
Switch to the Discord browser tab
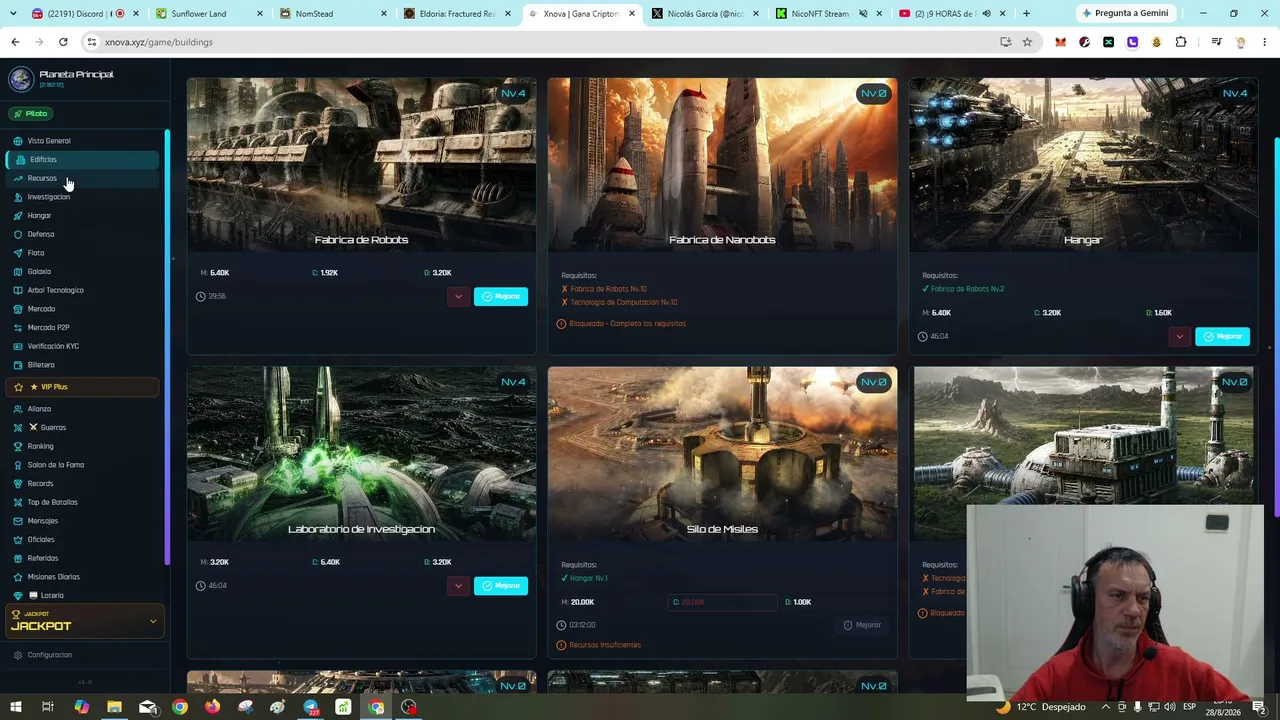[85, 14]
